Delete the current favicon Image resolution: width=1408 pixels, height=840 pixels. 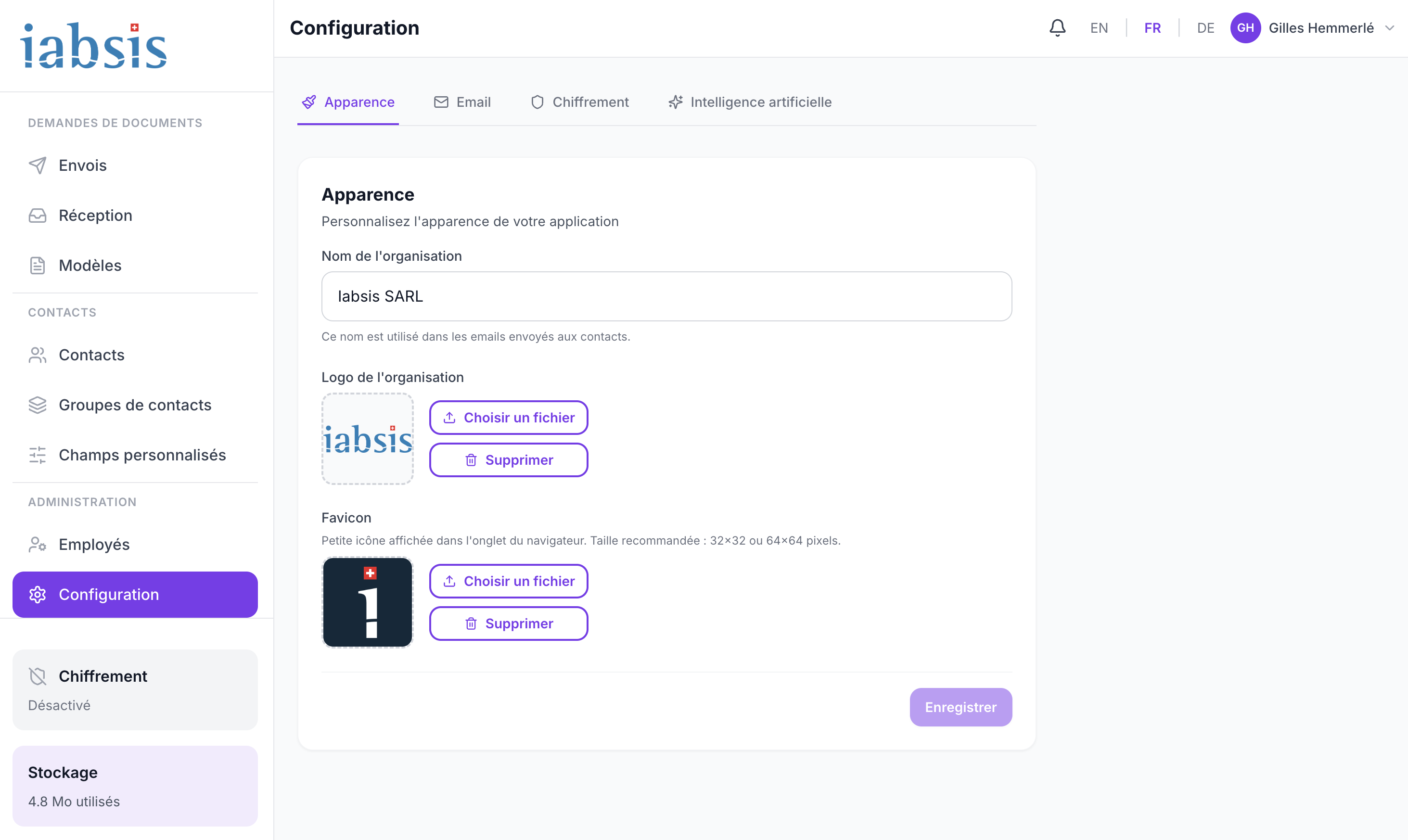click(x=508, y=623)
